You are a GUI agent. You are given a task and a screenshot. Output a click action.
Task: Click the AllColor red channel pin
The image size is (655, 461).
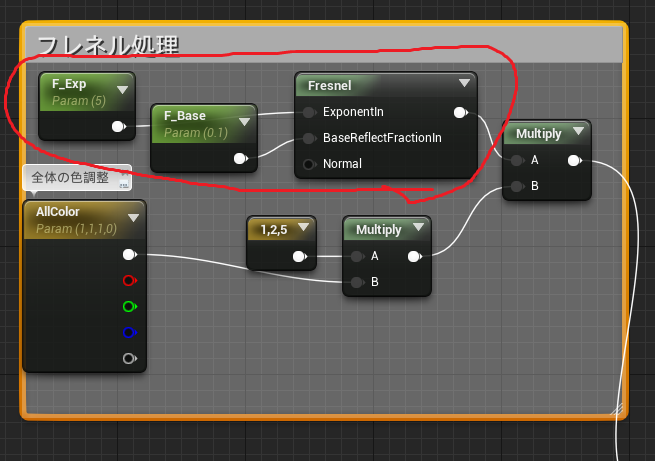coord(130,281)
